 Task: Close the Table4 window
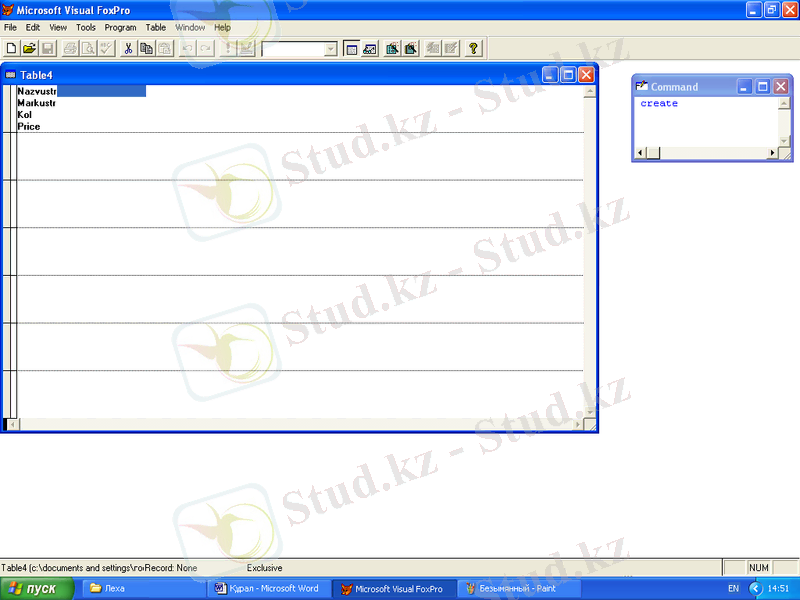point(587,75)
